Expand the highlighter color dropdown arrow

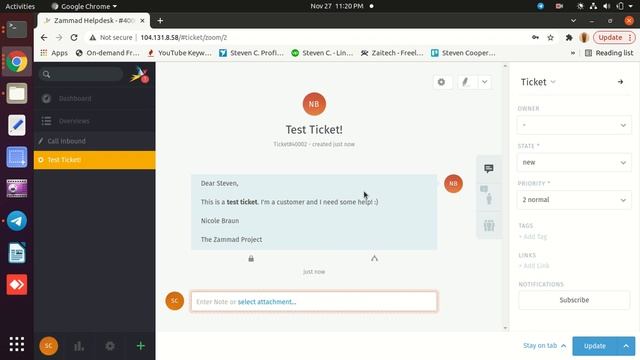tap(484, 82)
